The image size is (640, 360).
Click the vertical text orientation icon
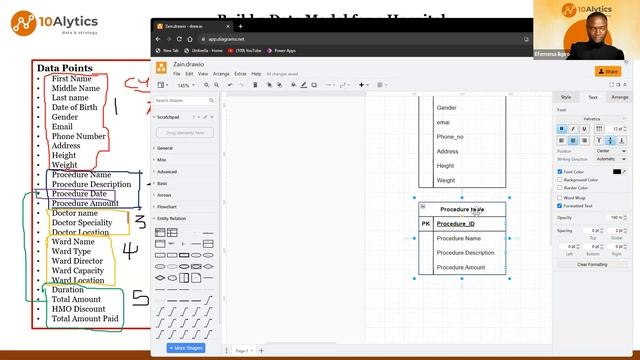coord(599,129)
